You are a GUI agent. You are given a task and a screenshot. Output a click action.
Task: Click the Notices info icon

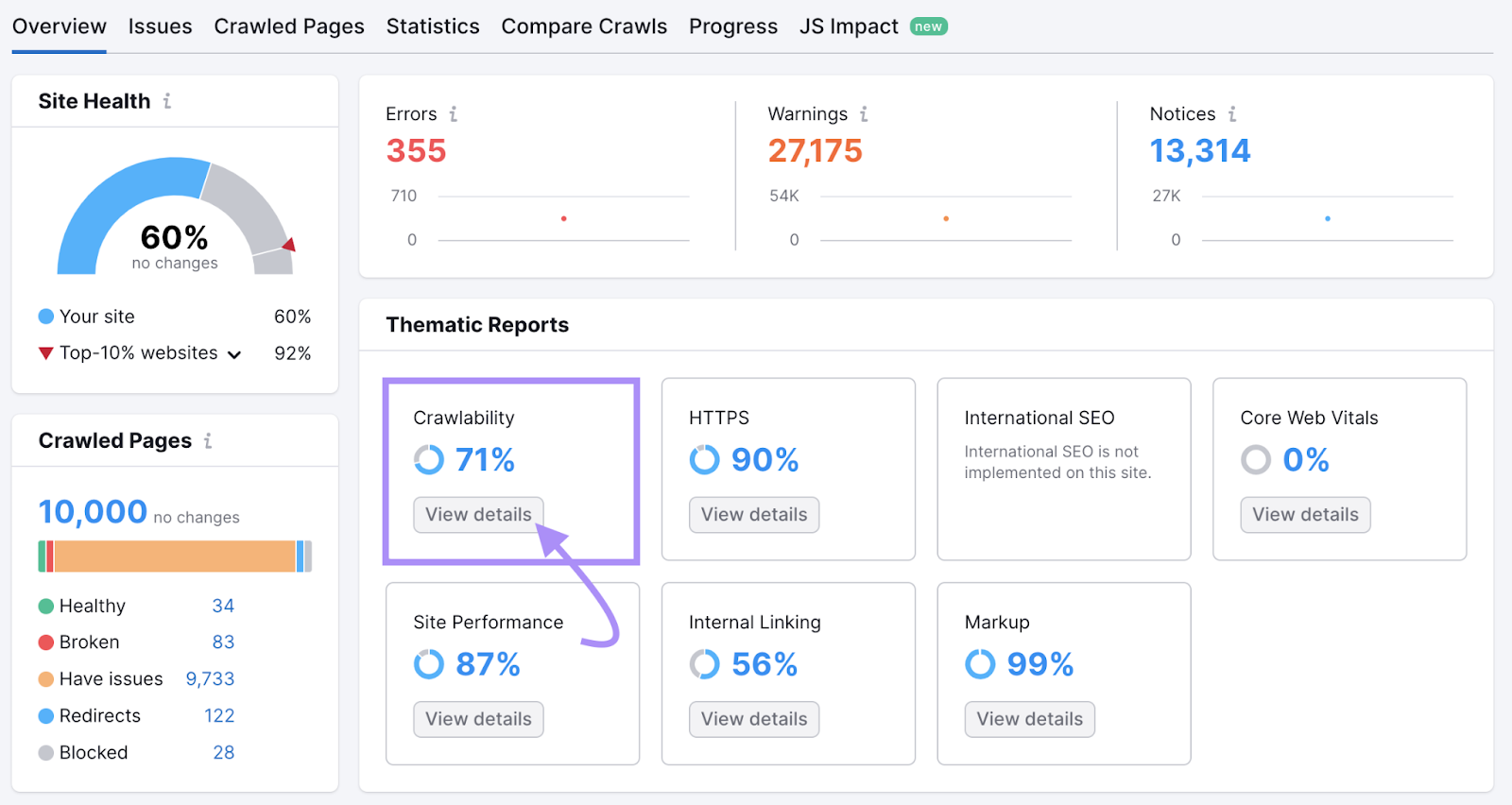point(1232,114)
